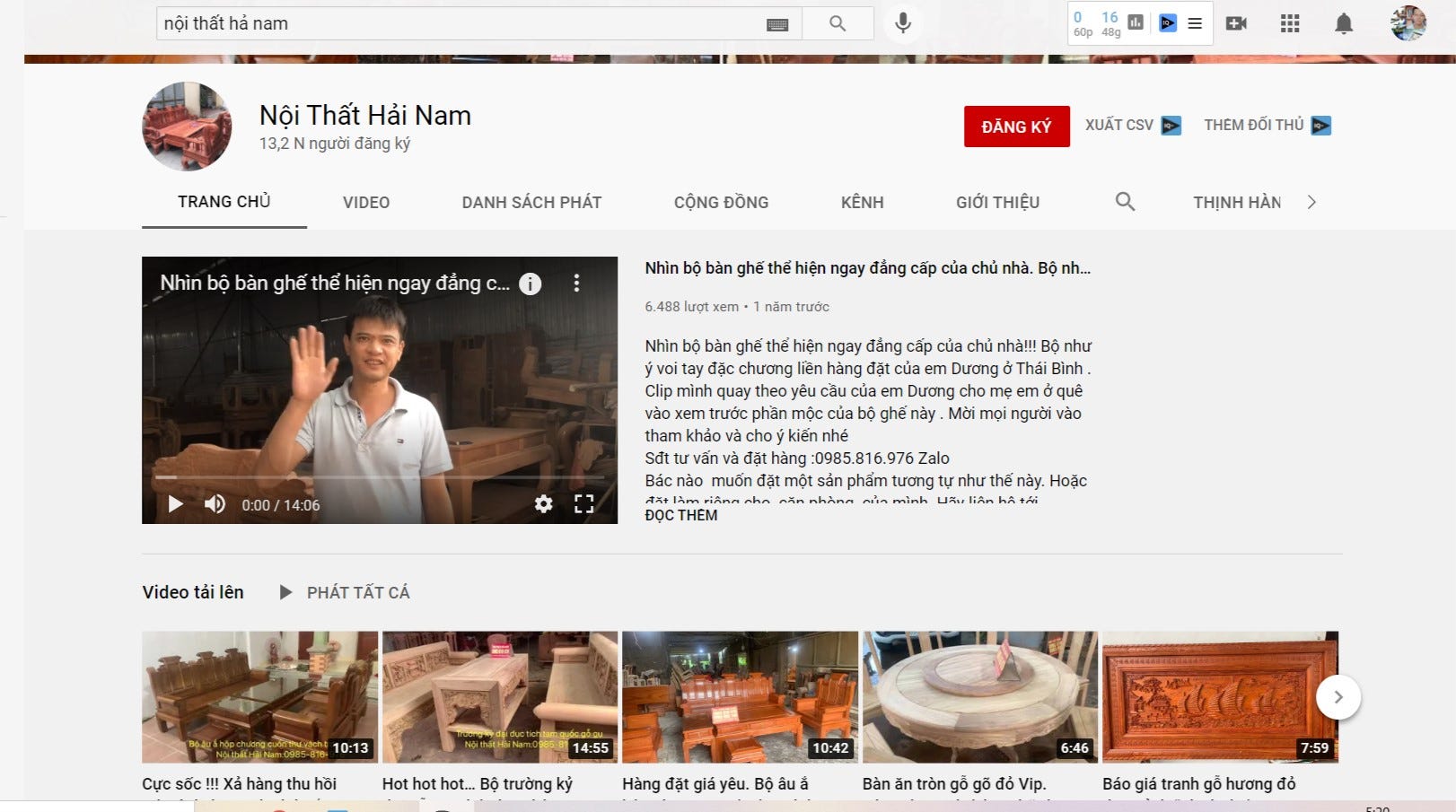
Task: Click the icon beside THÊM ĐỐI THỦ
Action: [x=1321, y=126]
